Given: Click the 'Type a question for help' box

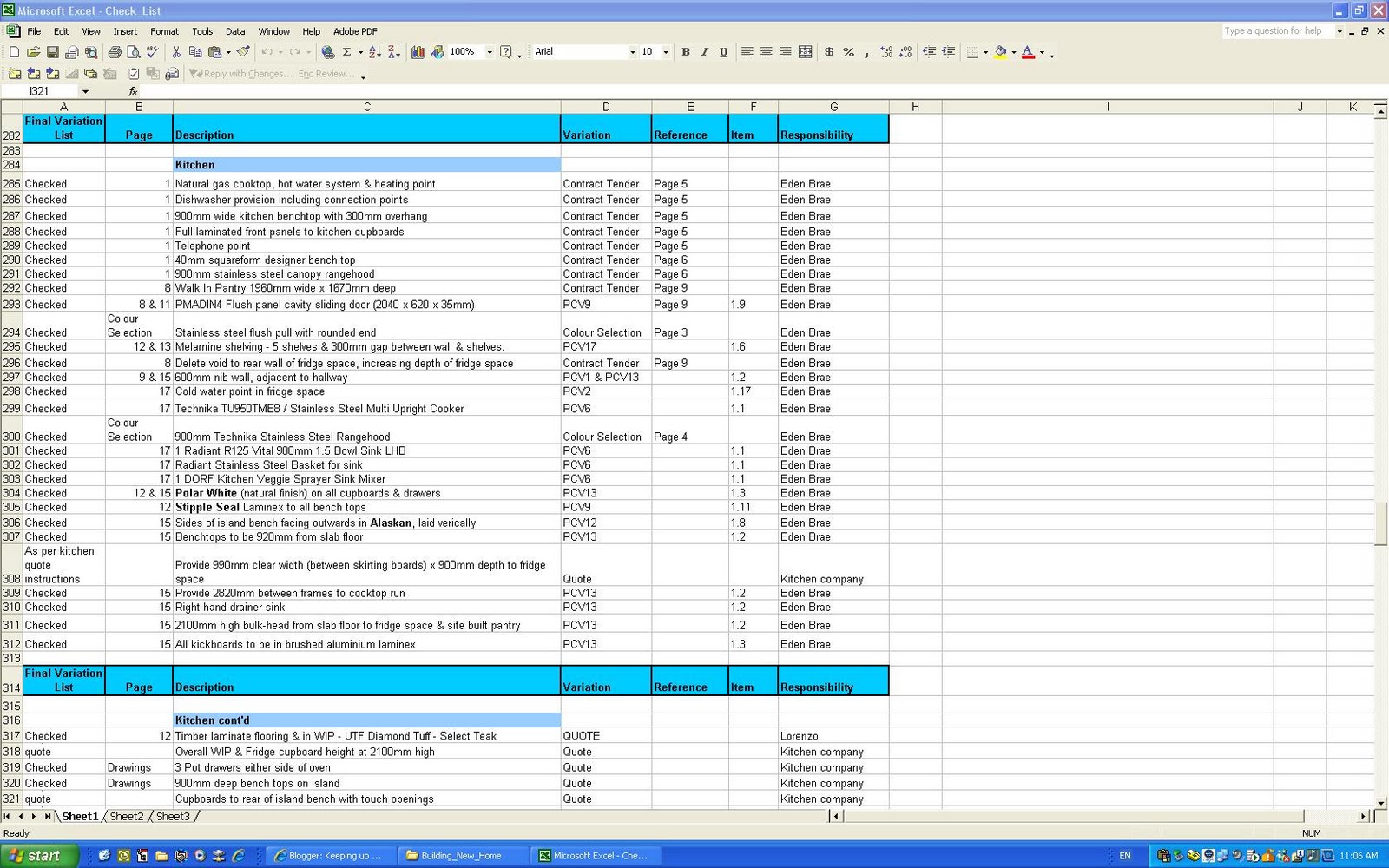Looking at the screenshot, I should point(1278,31).
